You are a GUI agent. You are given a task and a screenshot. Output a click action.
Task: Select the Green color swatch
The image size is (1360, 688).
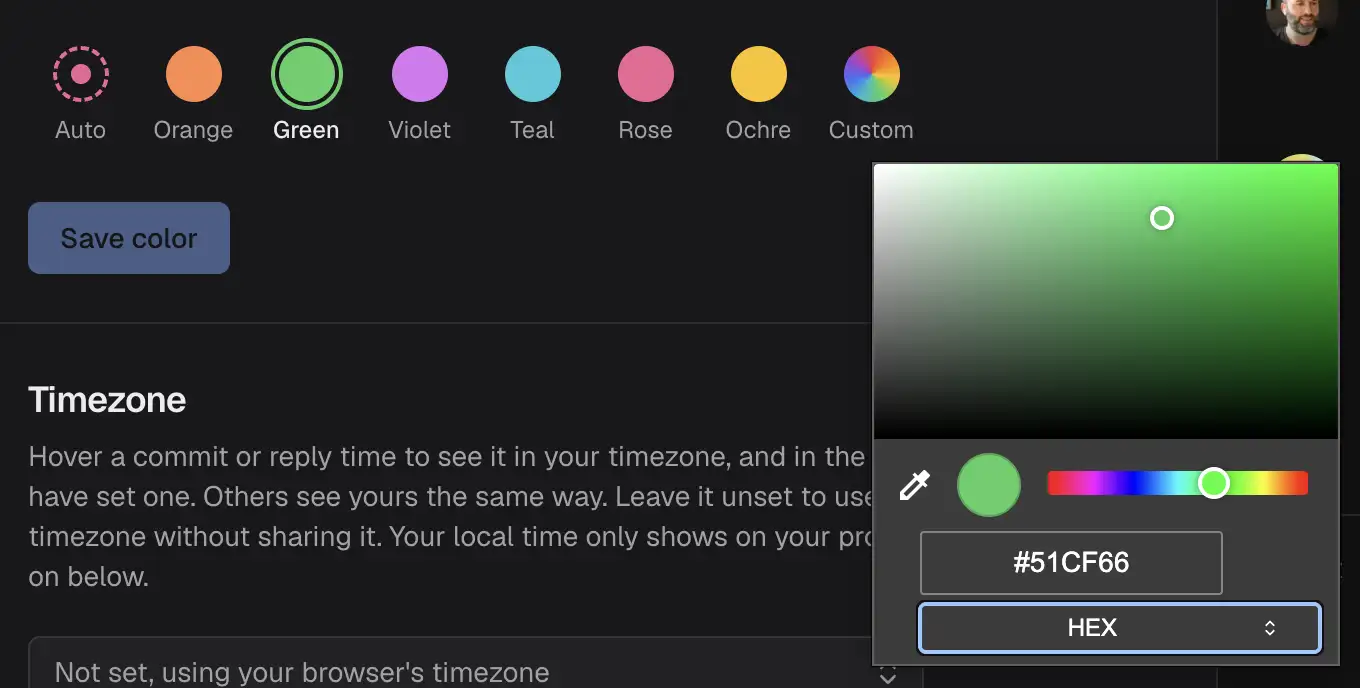[x=307, y=74]
